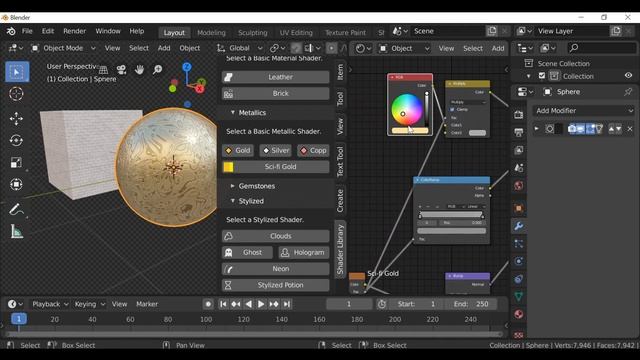
Task: Click the Blender logo menu icon
Action: [11, 31]
